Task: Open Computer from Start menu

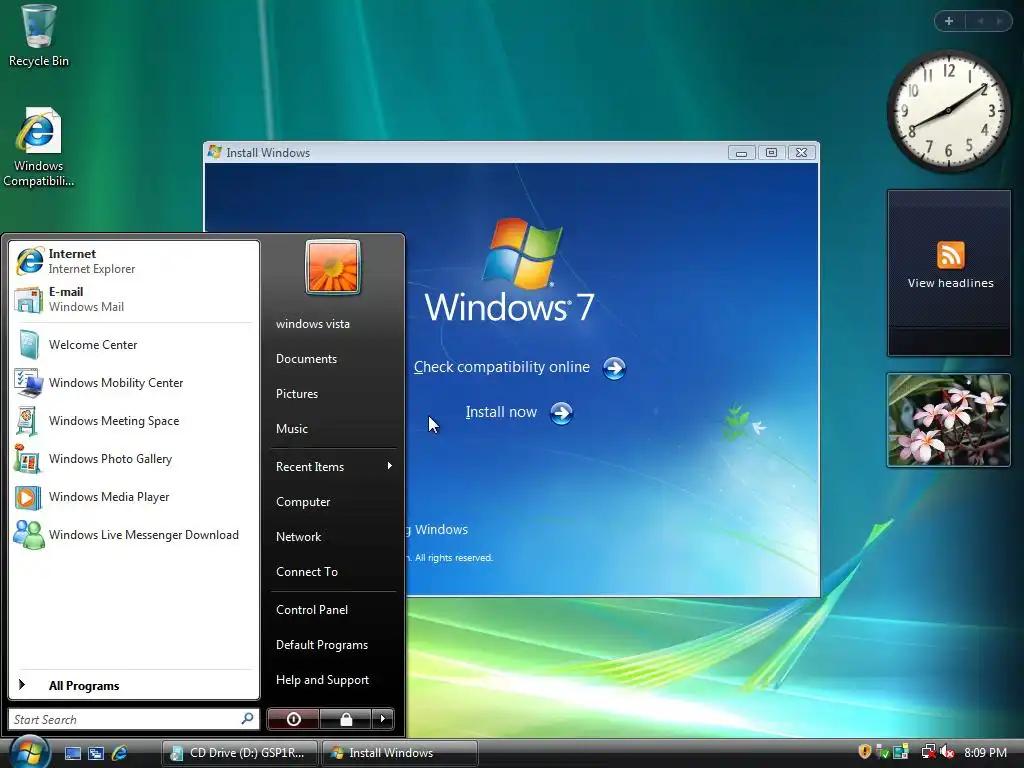Action: (x=333, y=502)
